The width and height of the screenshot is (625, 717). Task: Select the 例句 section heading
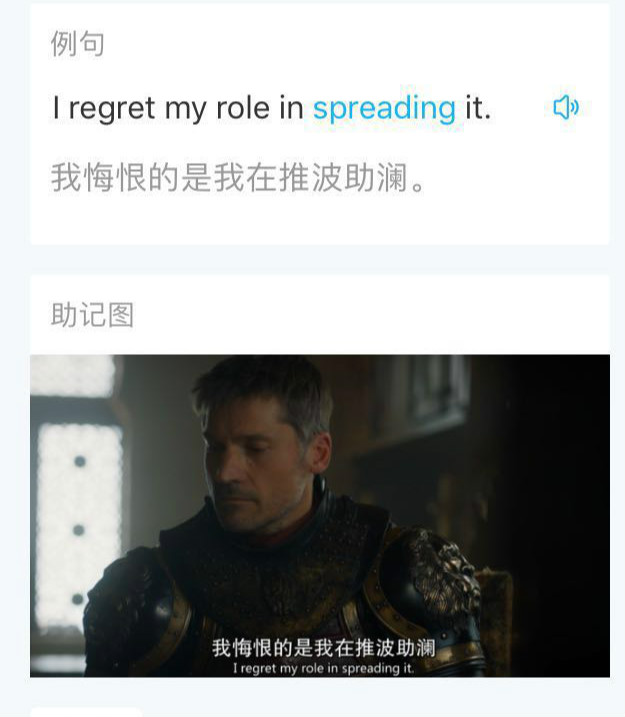pyautogui.click(x=78, y=44)
